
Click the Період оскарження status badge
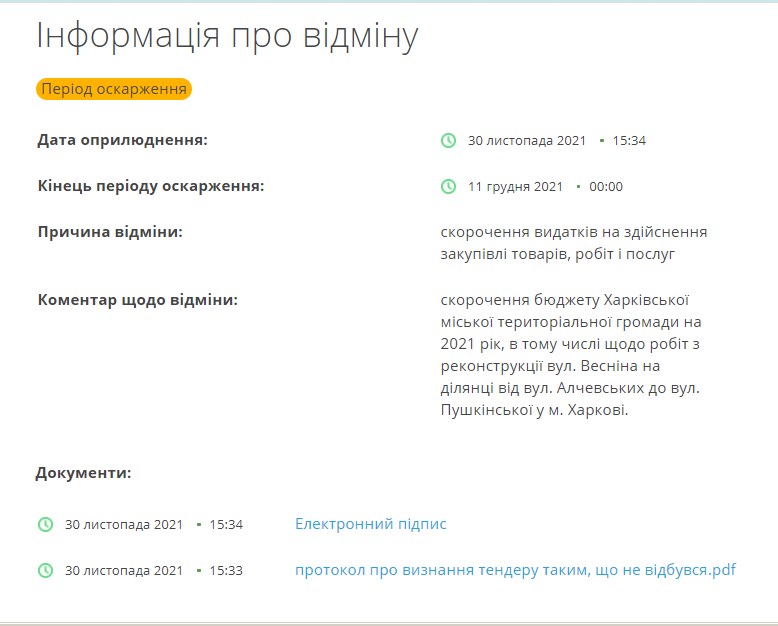[114, 89]
